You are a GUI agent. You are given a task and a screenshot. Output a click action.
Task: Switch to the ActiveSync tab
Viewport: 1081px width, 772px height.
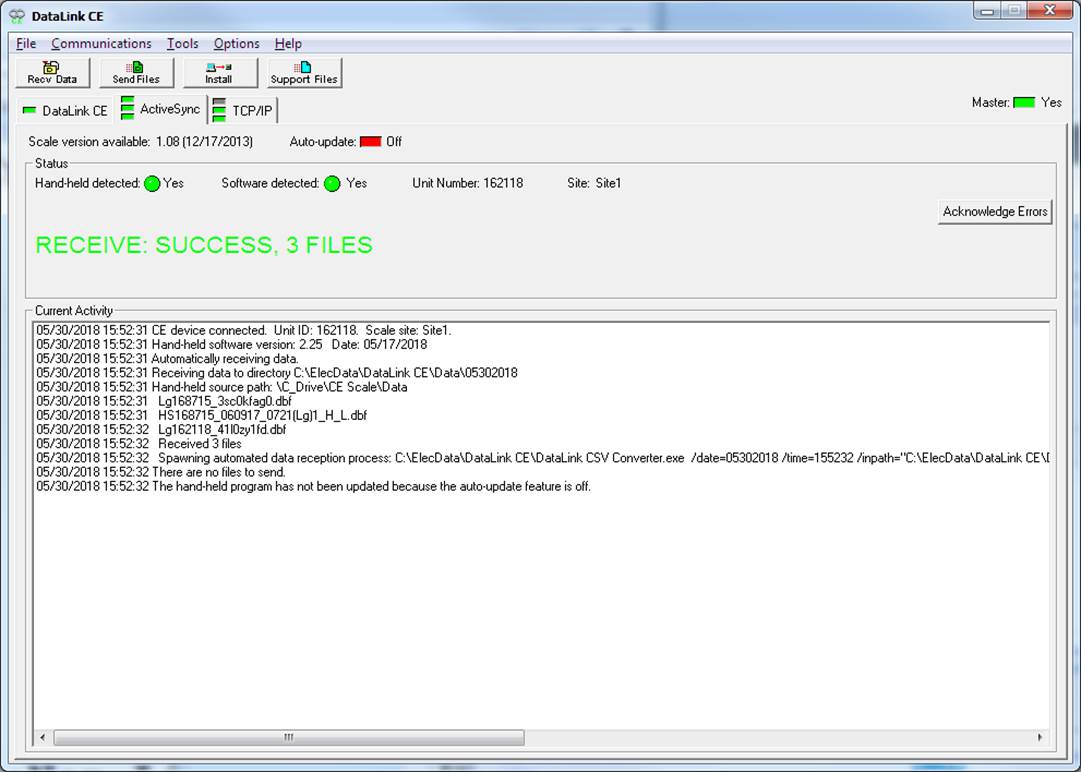(161, 109)
